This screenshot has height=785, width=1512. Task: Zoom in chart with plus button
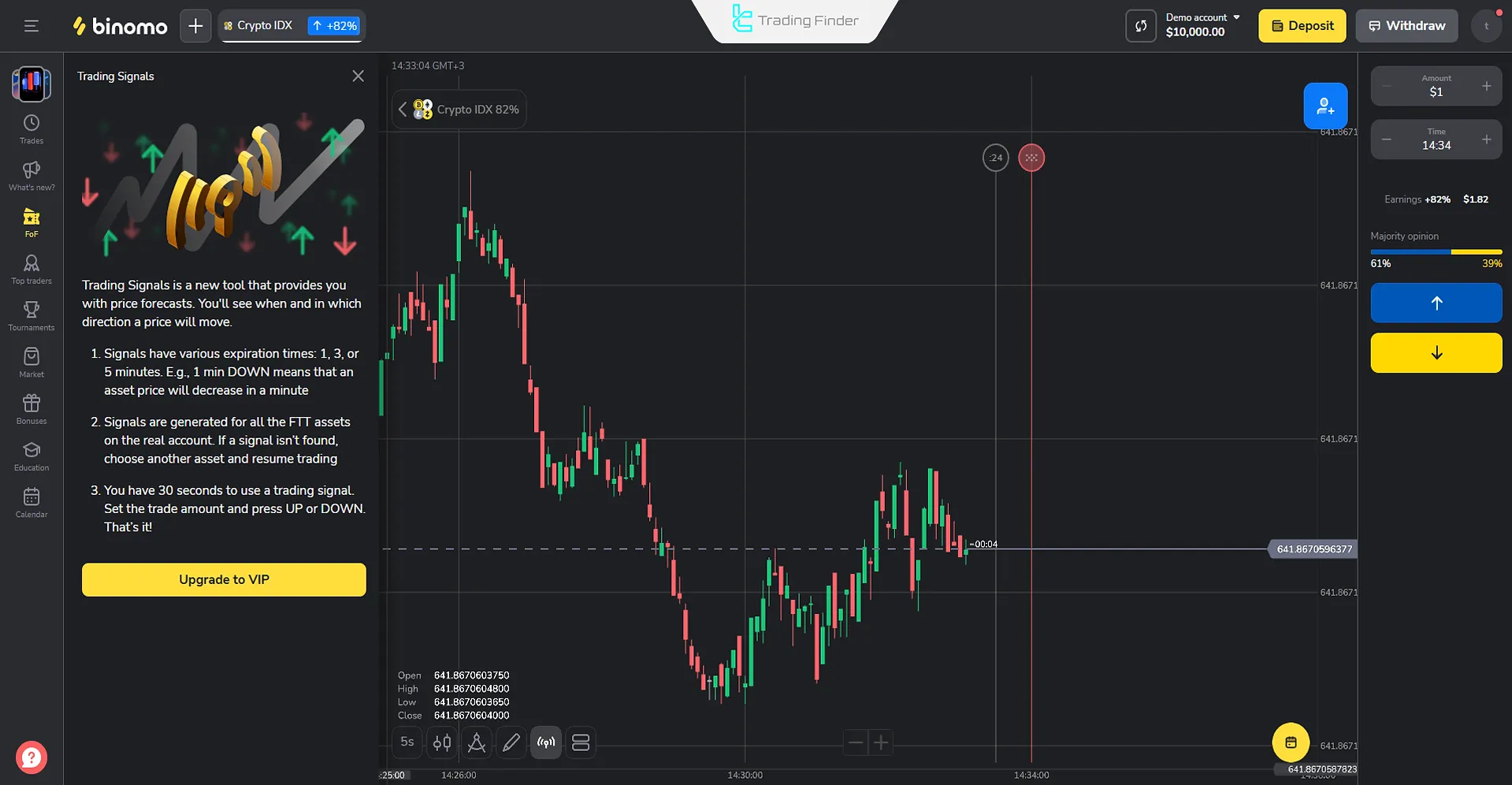point(881,742)
